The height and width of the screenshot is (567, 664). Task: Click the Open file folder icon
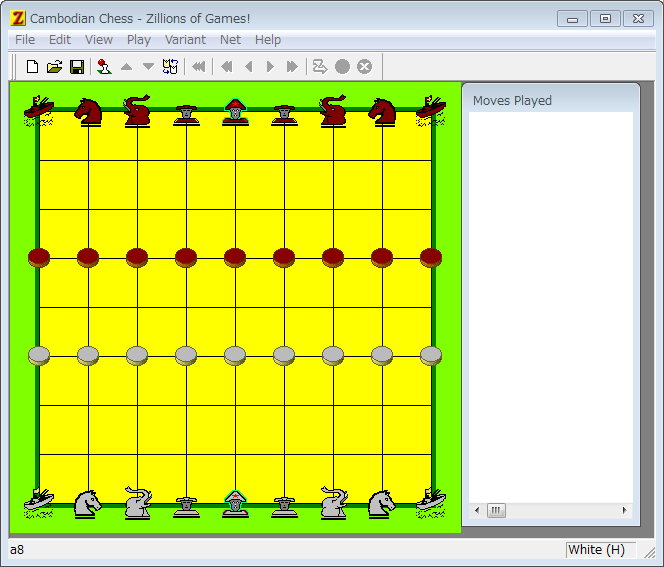(x=54, y=67)
